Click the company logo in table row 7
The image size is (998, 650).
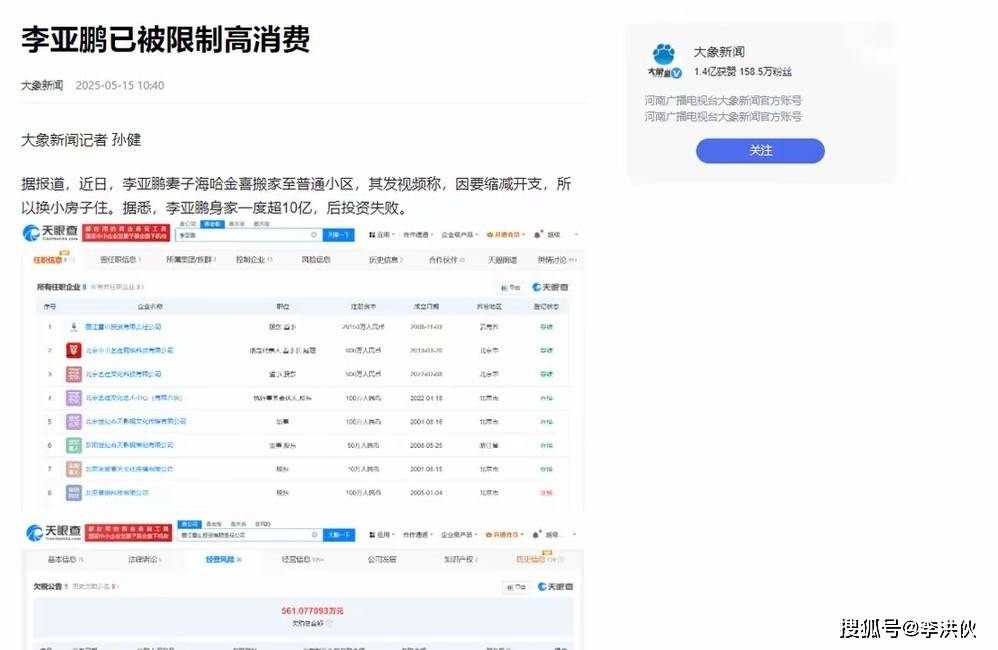point(74,469)
